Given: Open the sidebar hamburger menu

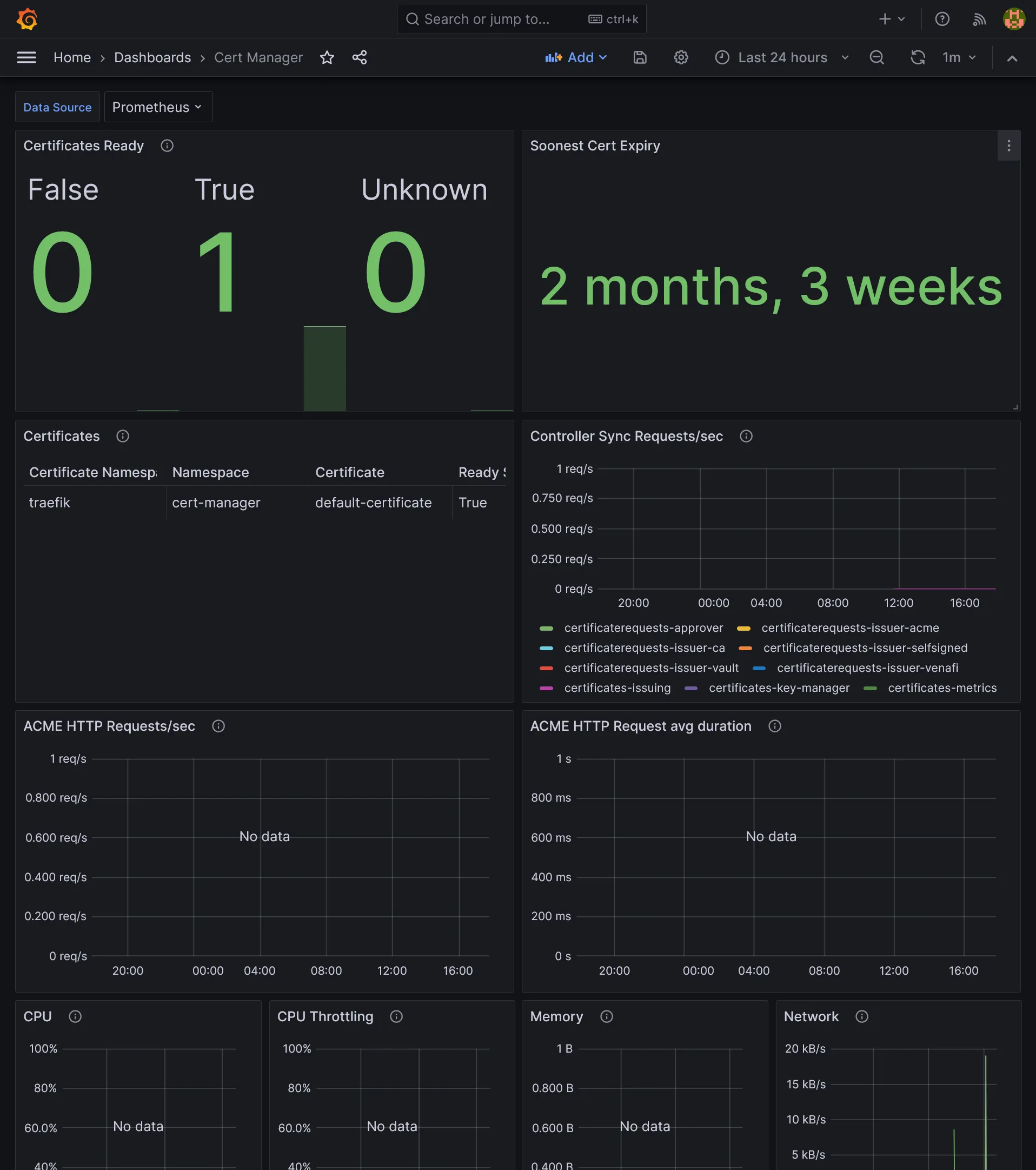Looking at the screenshot, I should (x=26, y=57).
